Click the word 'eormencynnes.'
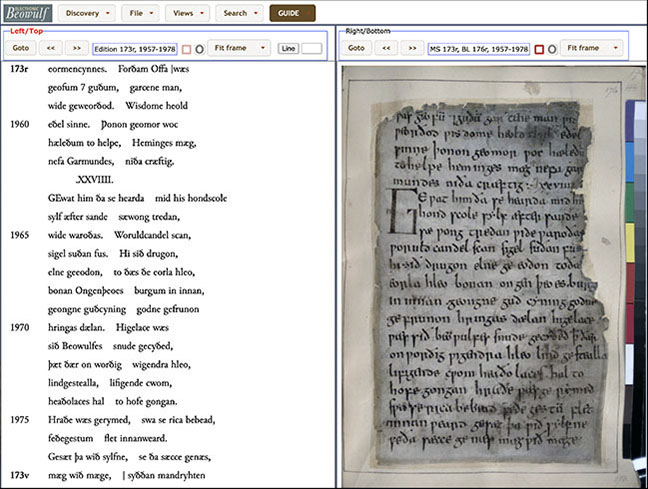Screen dimensions: 648x489 click(77, 69)
